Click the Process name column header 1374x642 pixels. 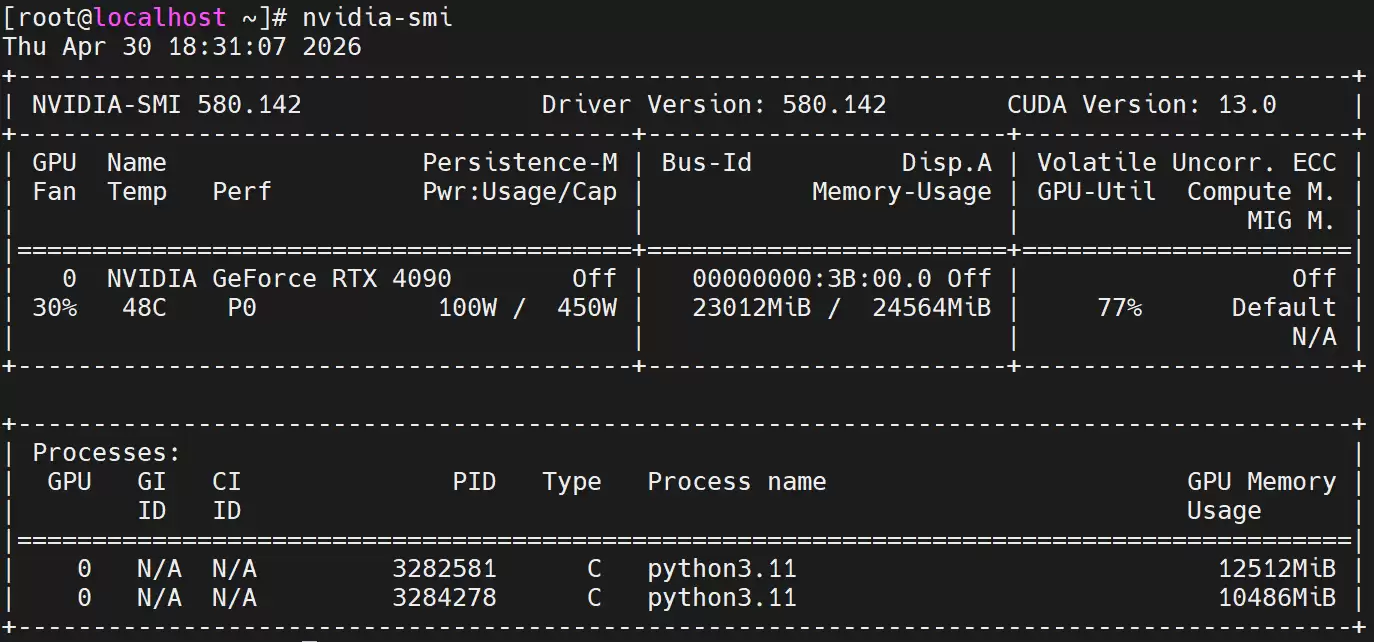(x=737, y=482)
